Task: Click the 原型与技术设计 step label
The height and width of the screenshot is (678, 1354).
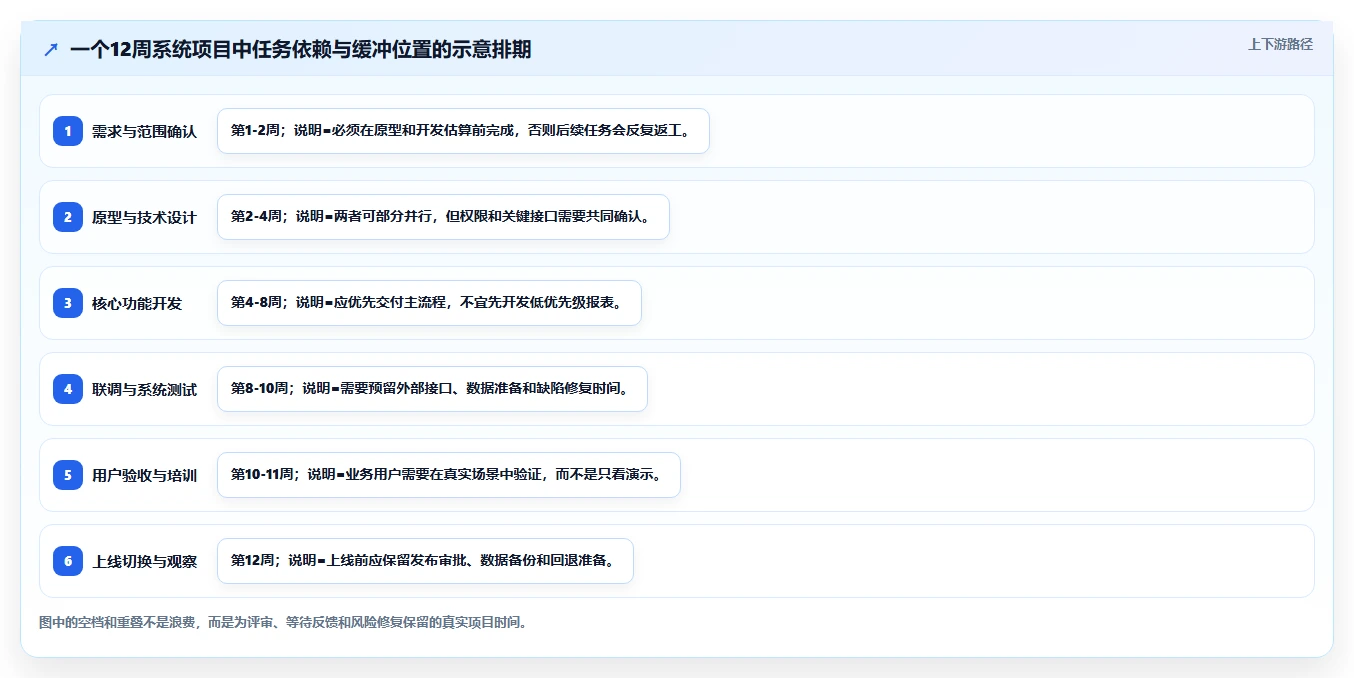Action: (144, 217)
